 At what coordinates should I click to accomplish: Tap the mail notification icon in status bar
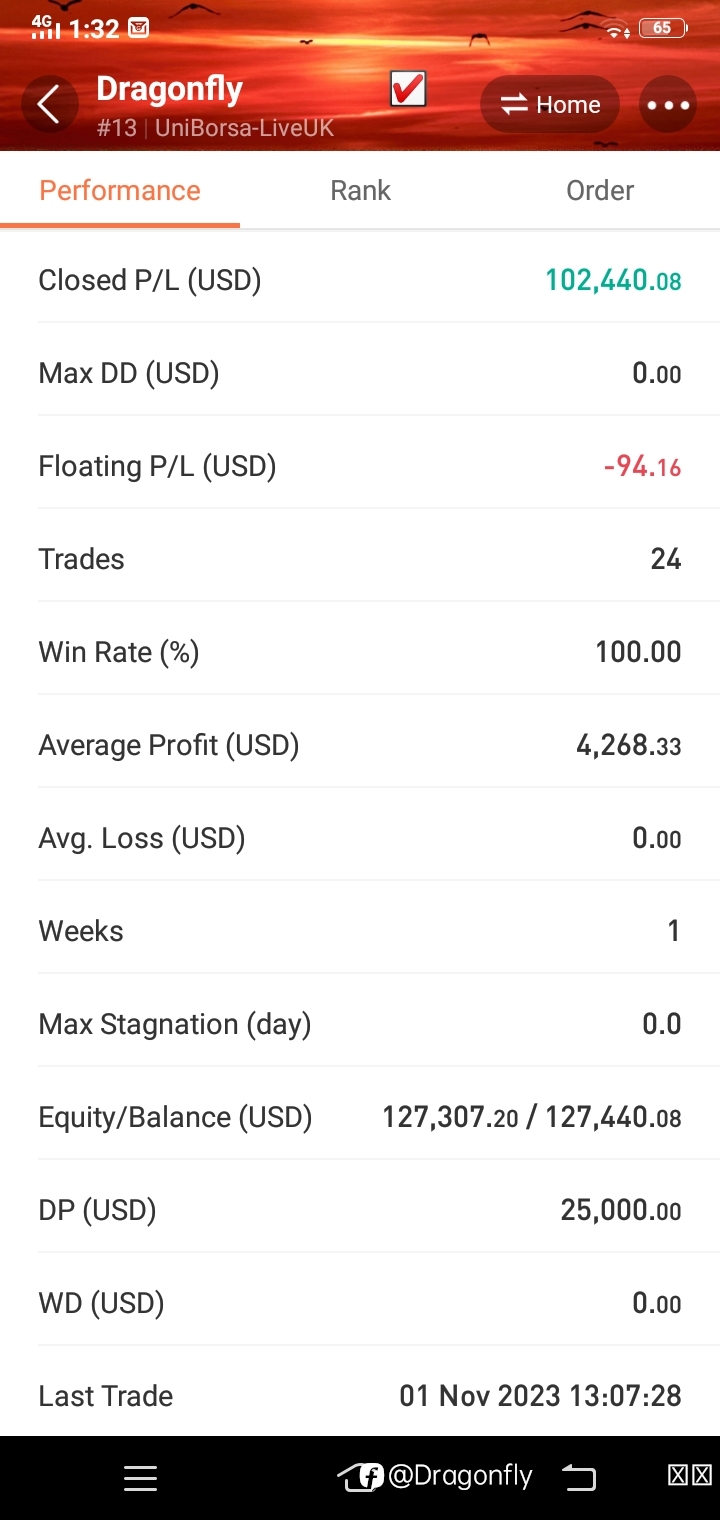click(x=139, y=28)
